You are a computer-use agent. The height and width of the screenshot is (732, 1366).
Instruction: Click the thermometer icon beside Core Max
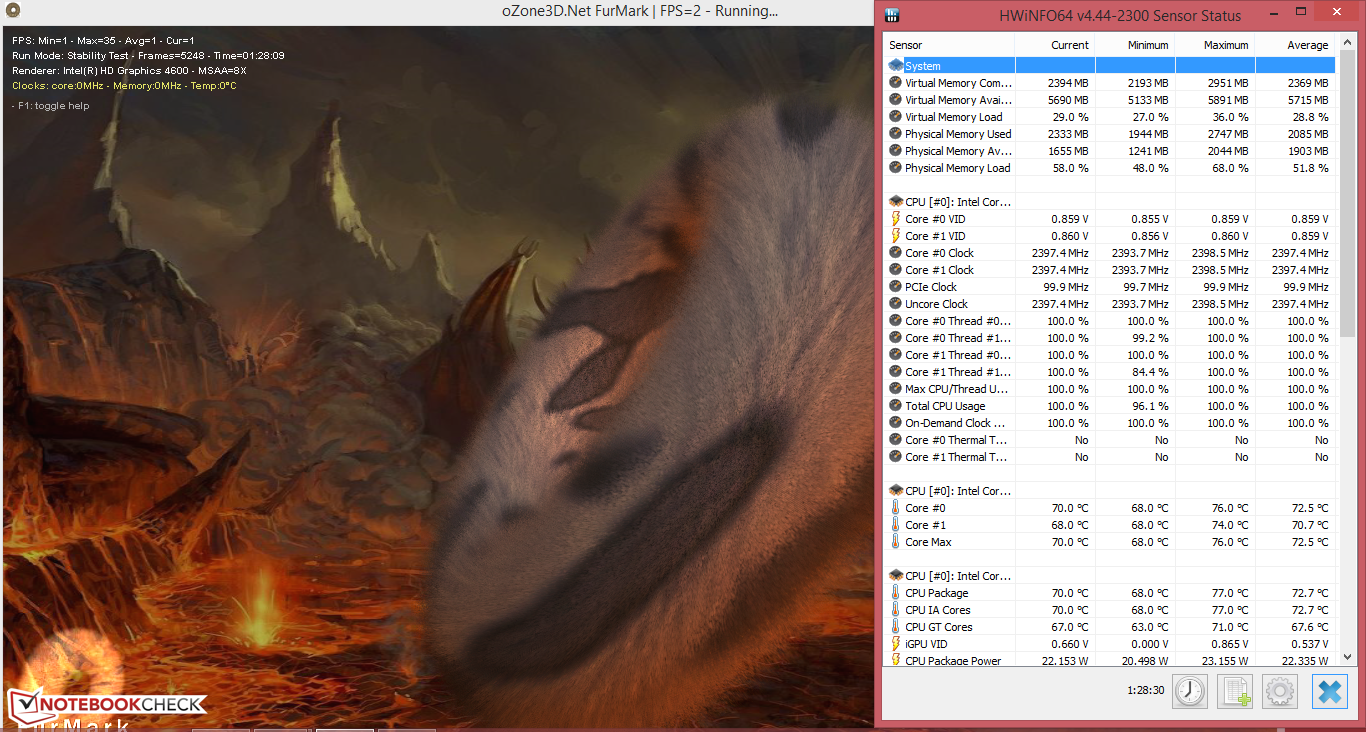895,542
